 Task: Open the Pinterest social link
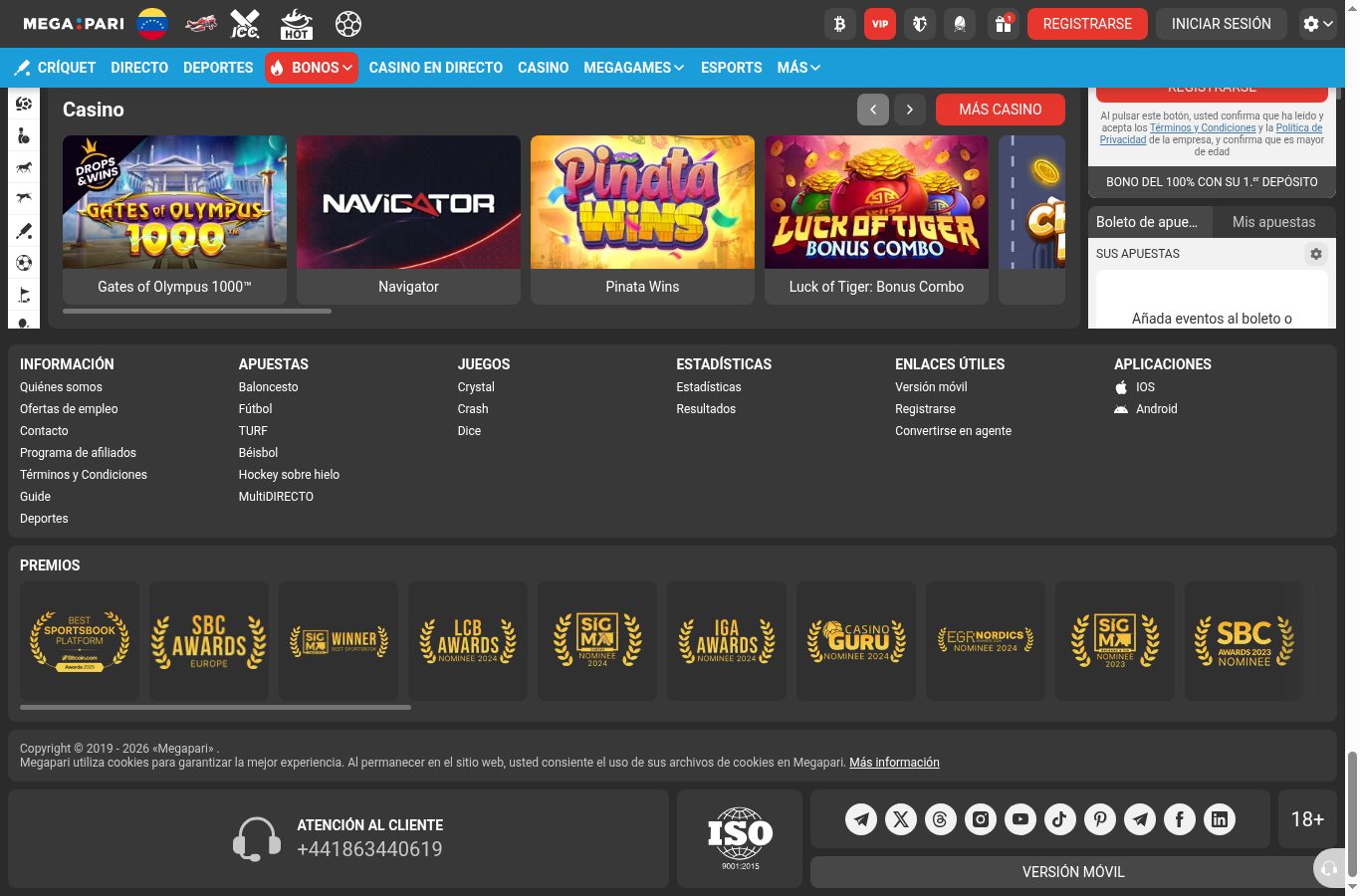[x=1100, y=819]
